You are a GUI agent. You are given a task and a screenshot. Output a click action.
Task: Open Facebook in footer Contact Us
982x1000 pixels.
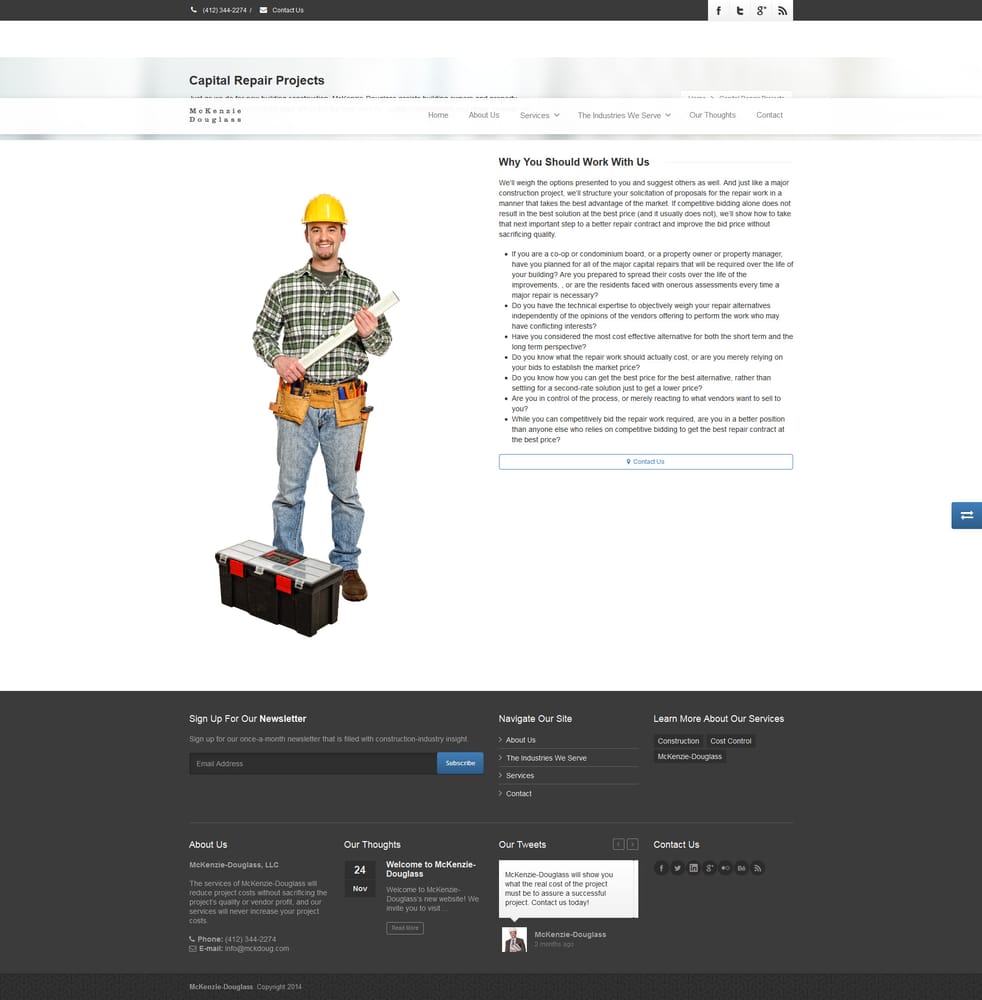tap(661, 868)
